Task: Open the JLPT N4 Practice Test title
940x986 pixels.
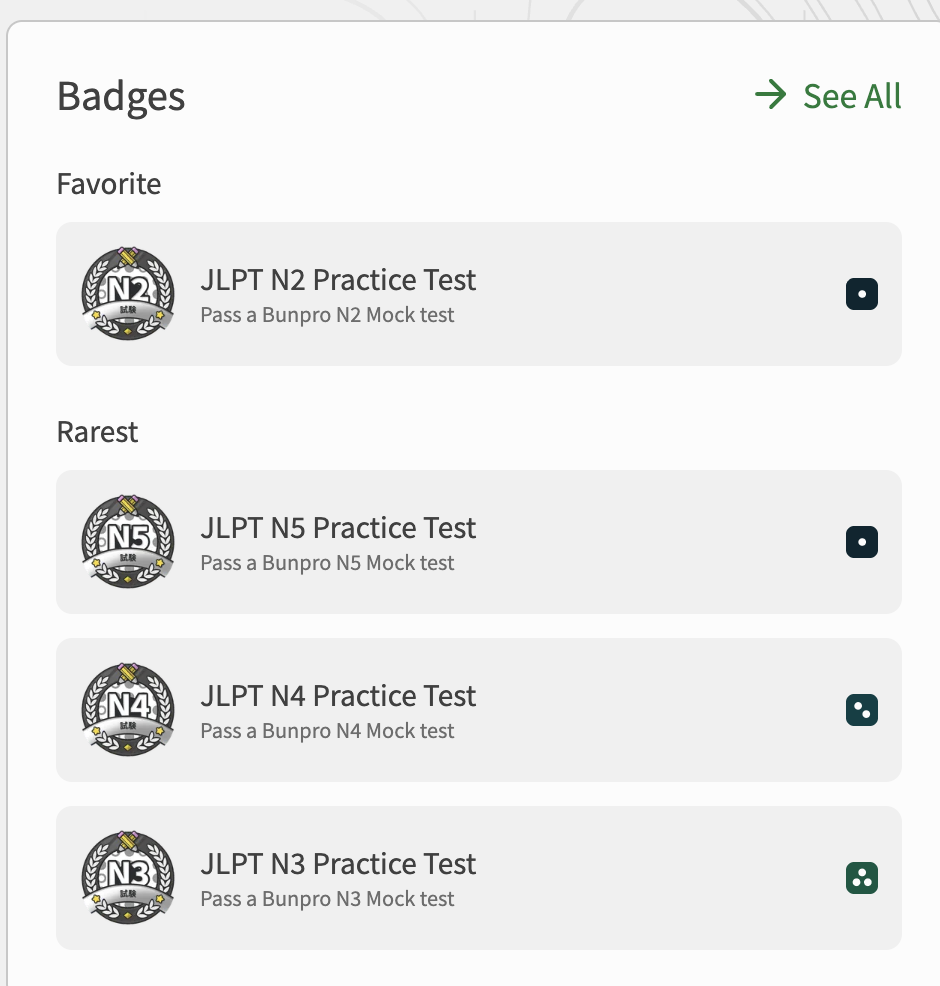Action: tap(338, 696)
